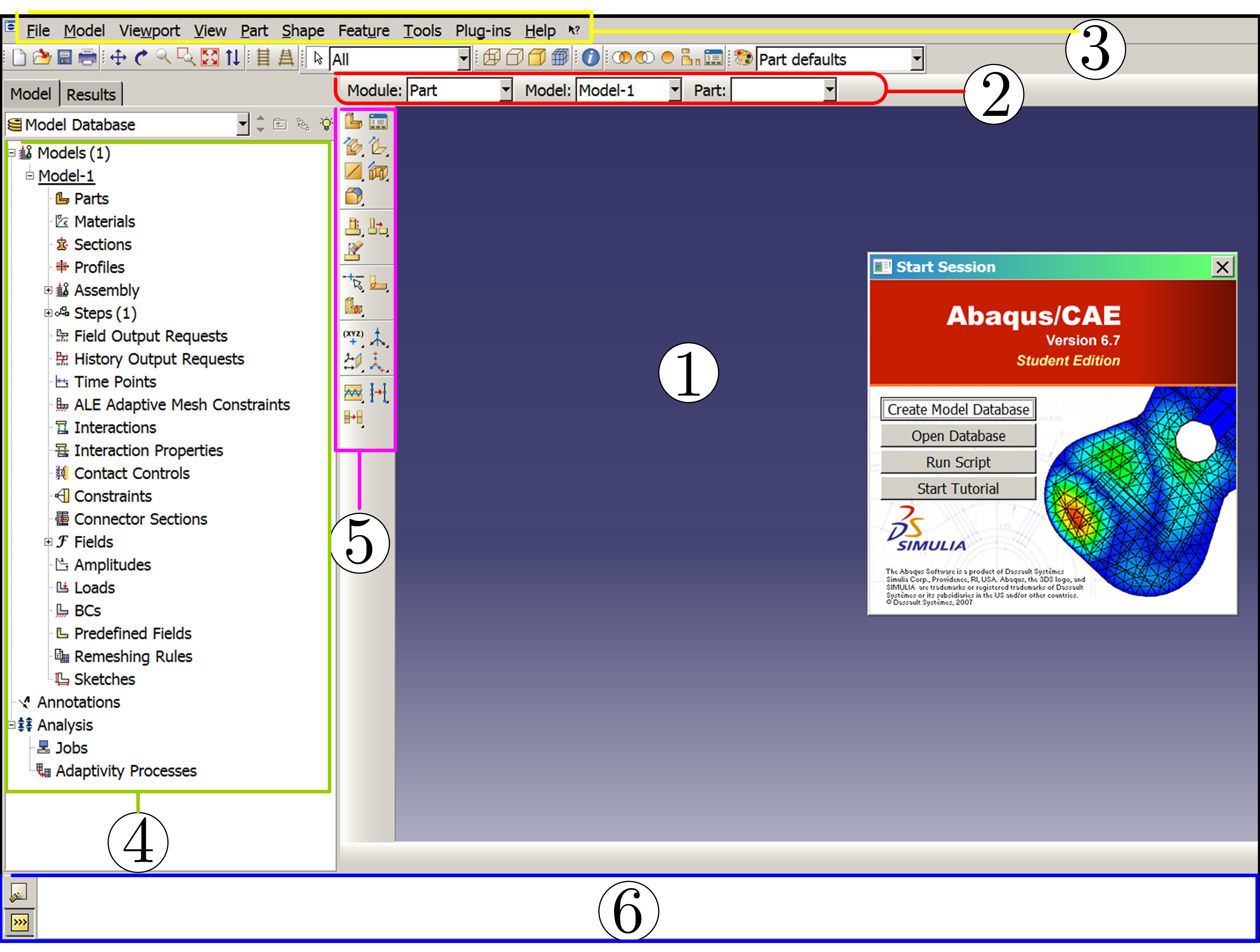Click the Cycle Views up-down arrows icon
Image resolution: width=1260 pixels, height=952 pixels.
[x=233, y=58]
